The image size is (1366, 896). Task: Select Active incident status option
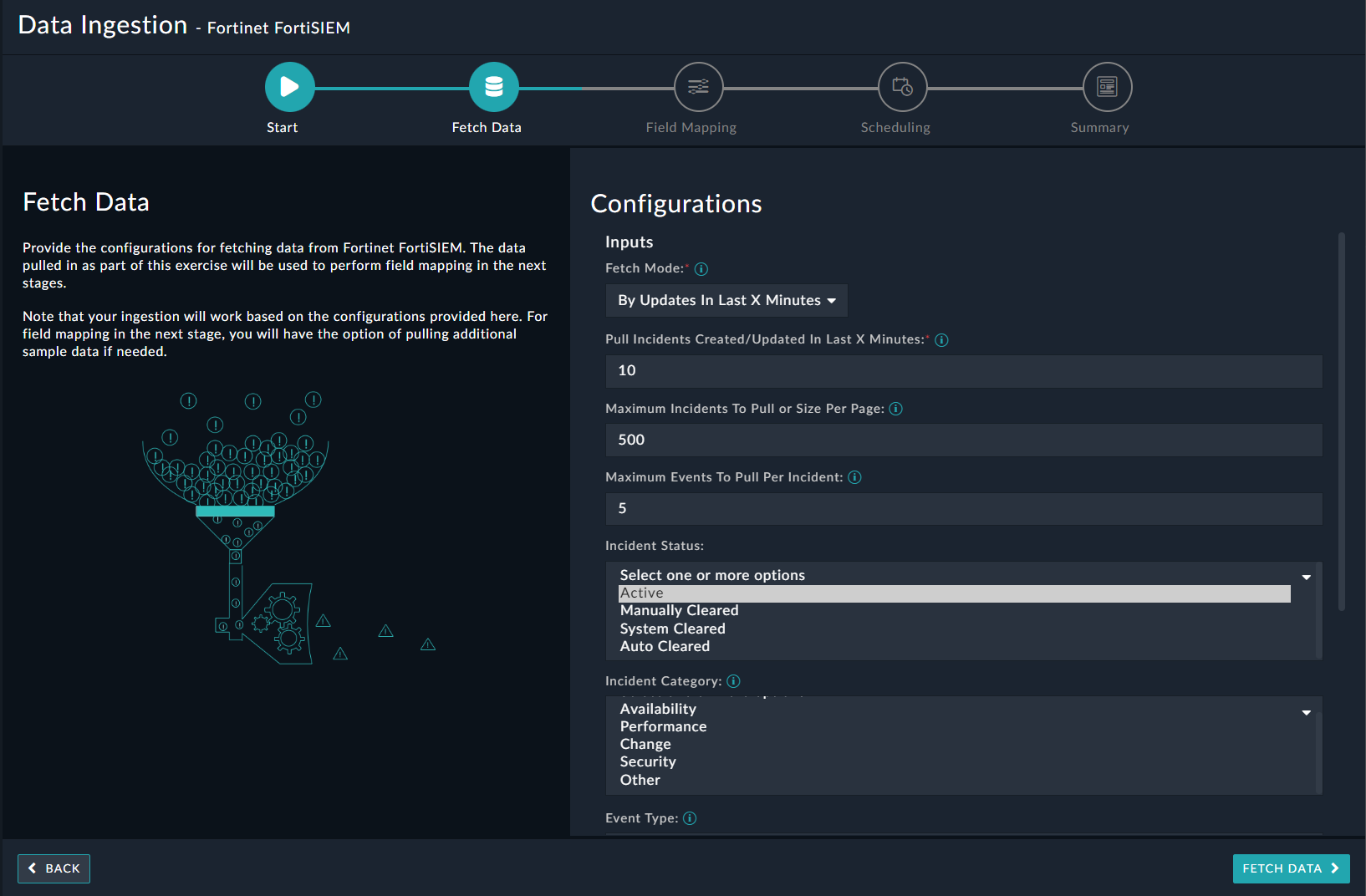(953, 593)
